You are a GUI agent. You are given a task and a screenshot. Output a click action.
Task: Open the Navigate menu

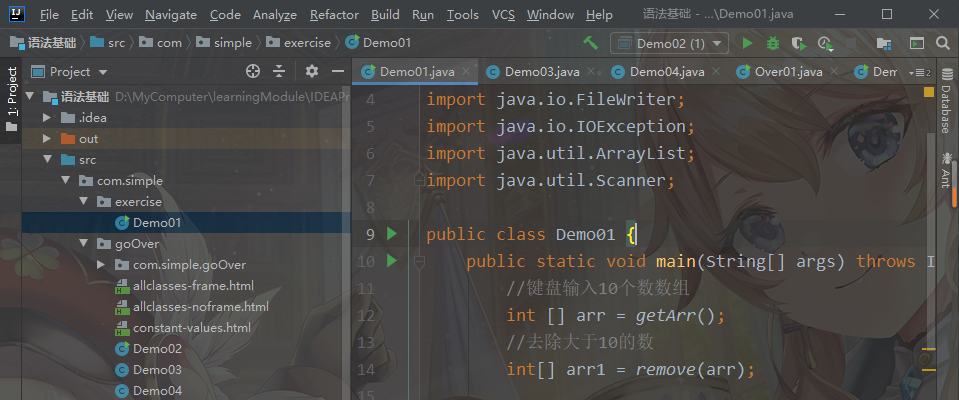(x=171, y=15)
